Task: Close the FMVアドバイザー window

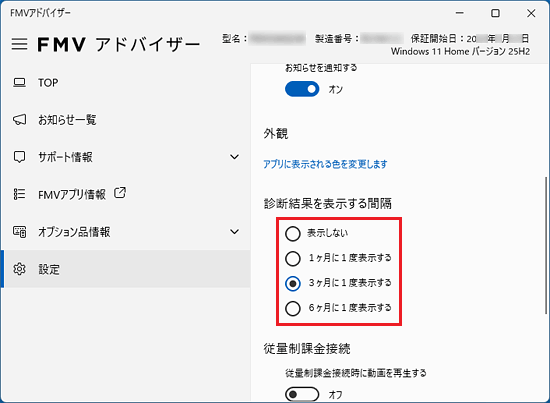Action: pos(531,13)
